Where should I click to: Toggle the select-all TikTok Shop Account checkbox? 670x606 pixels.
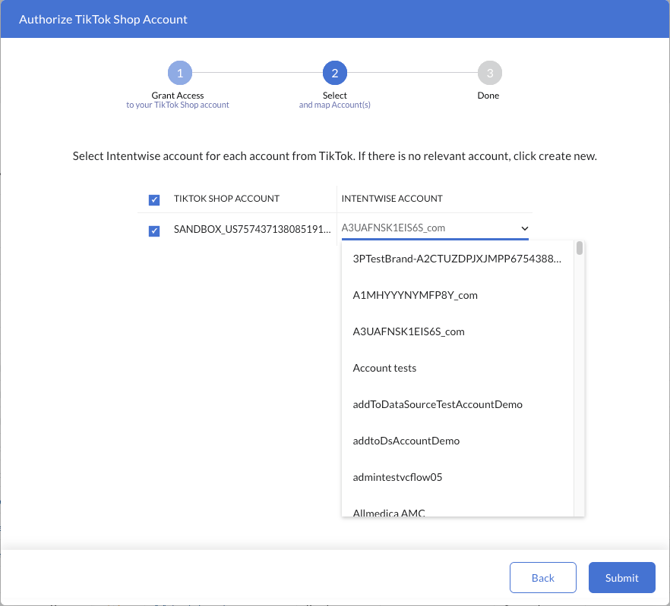154,200
